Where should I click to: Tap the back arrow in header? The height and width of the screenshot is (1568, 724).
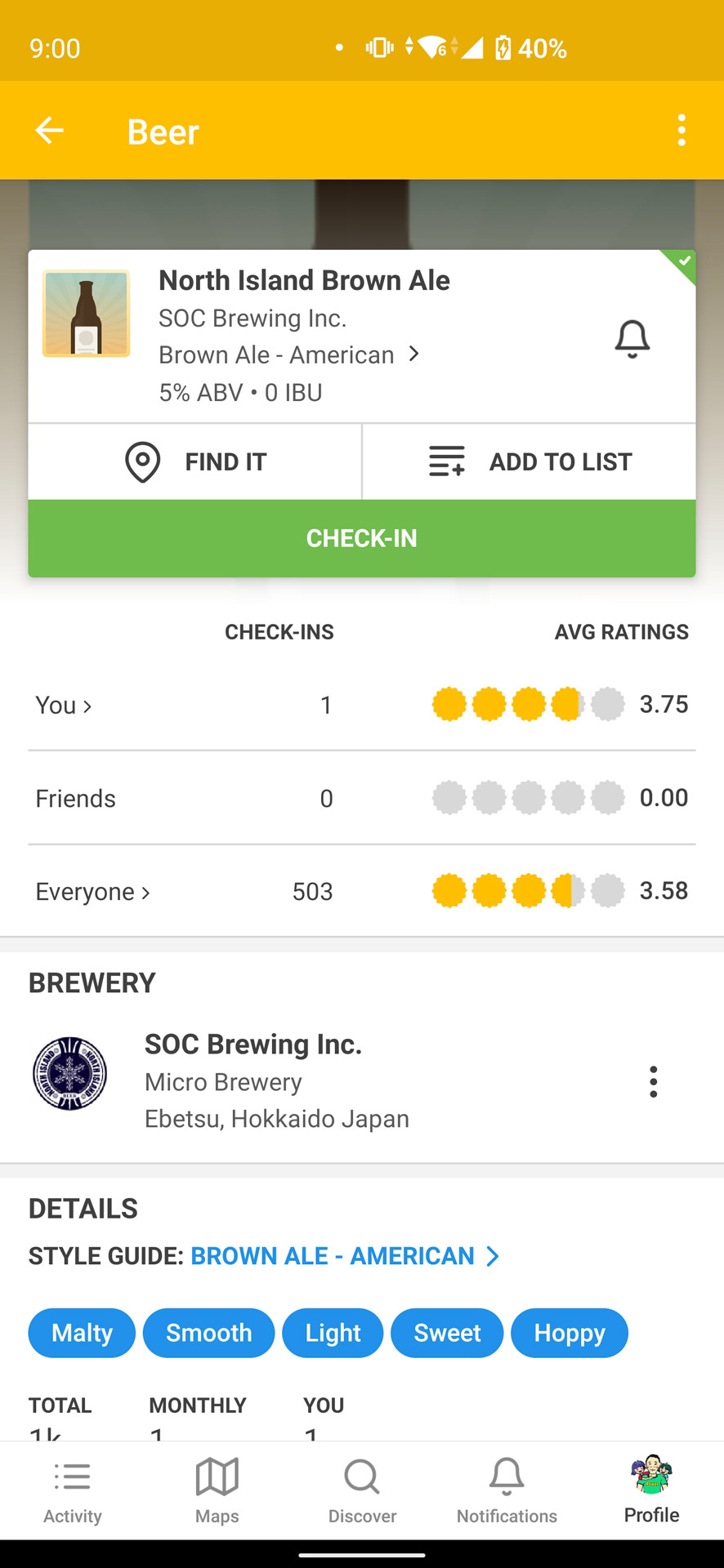[x=49, y=131]
